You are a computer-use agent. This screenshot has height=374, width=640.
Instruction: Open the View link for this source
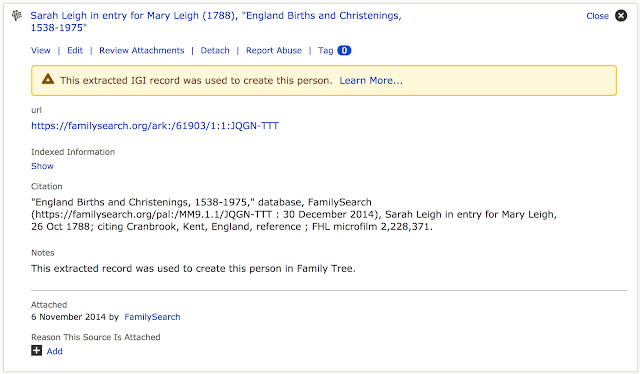point(41,50)
